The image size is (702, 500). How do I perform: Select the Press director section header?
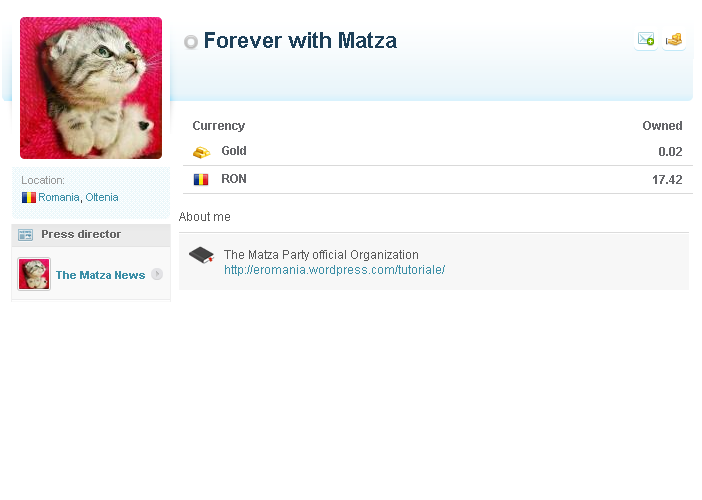pyautogui.click(x=91, y=235)
